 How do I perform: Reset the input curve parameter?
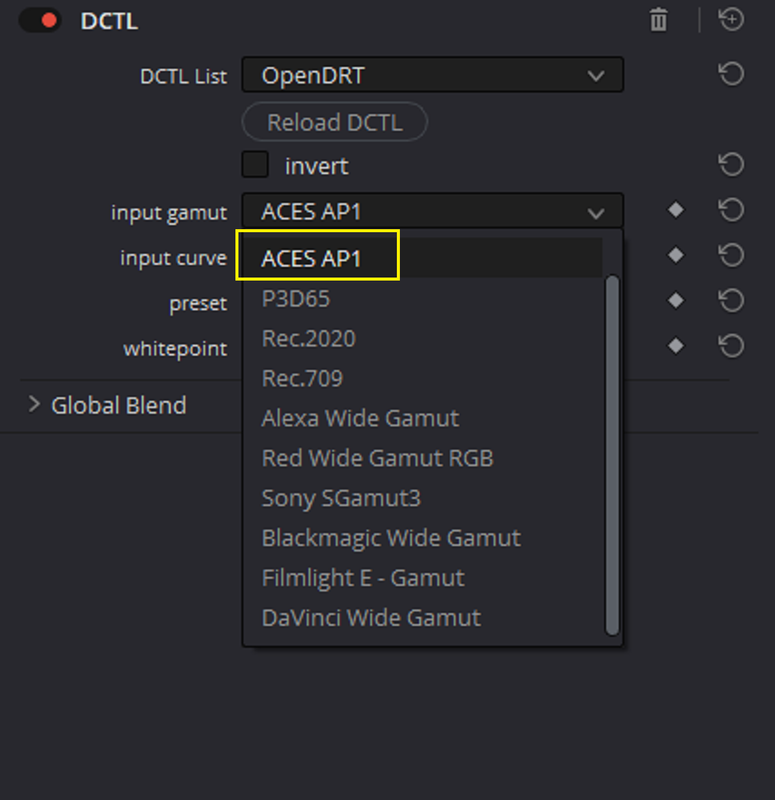point(731,255)
